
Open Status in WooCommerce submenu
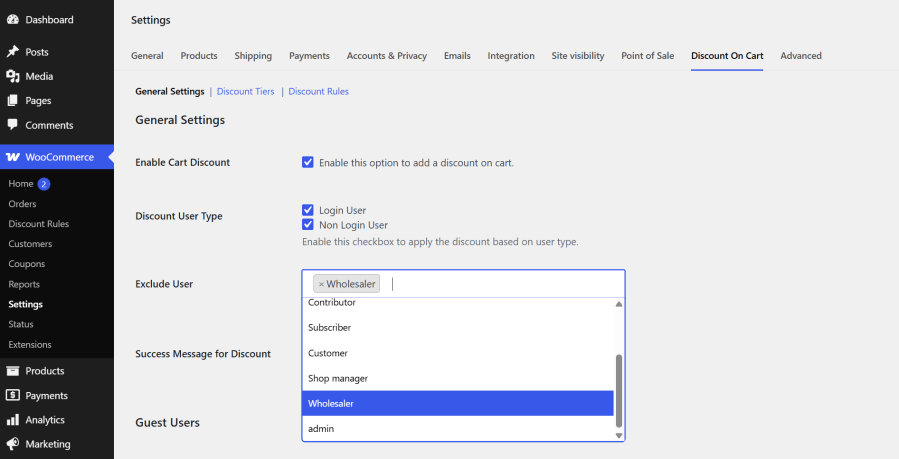[x=21, y=324]
